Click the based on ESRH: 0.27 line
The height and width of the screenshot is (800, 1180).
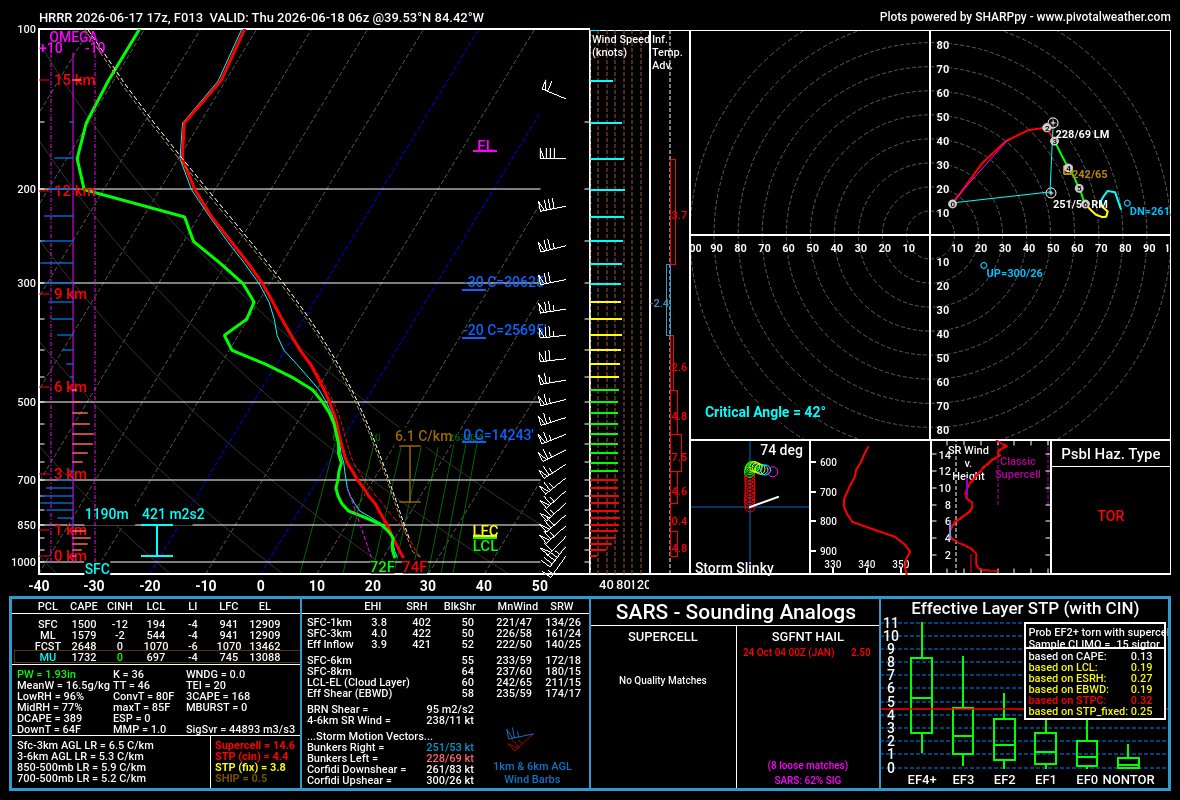click(x=1090, y=678)
